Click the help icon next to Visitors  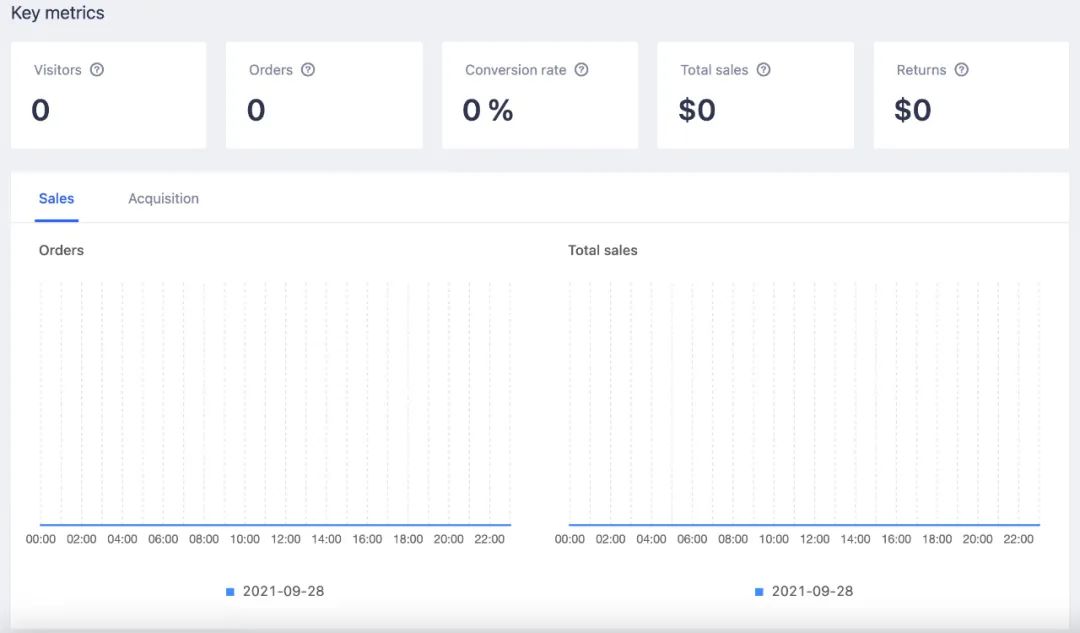click(x=97, y=70)
